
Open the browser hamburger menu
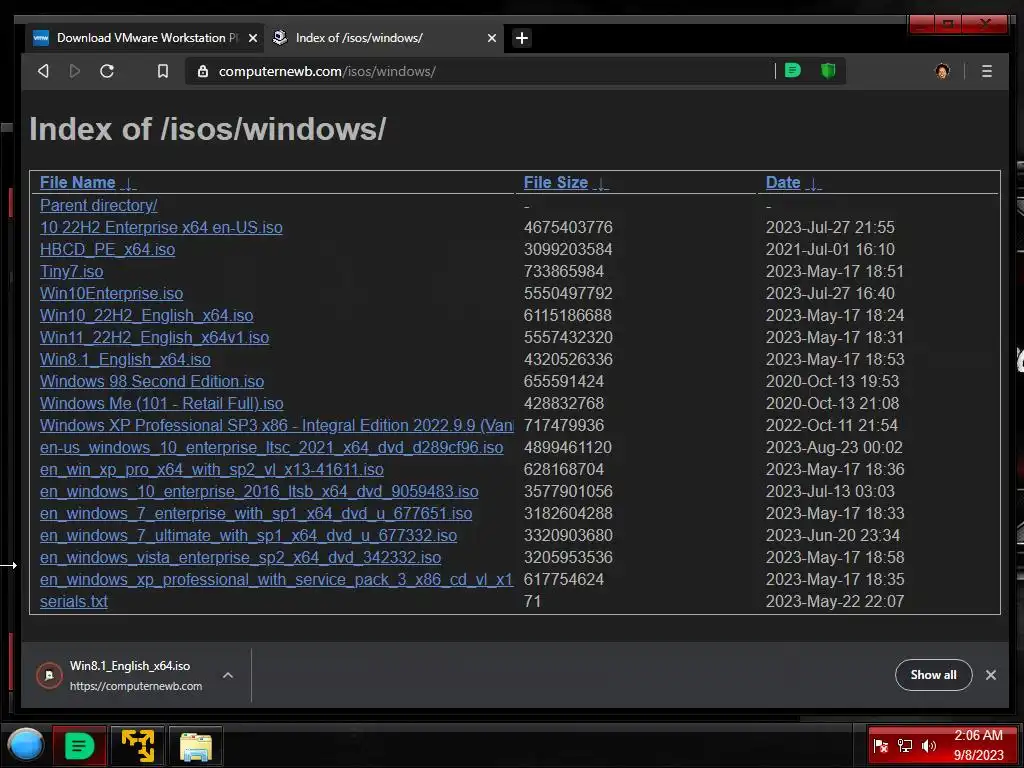coord(987,71)
